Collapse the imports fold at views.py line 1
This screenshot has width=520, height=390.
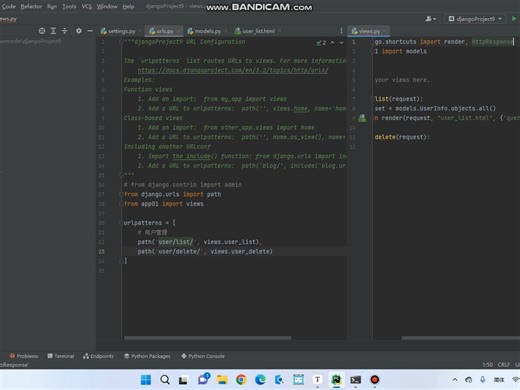[x=372, y=42]
